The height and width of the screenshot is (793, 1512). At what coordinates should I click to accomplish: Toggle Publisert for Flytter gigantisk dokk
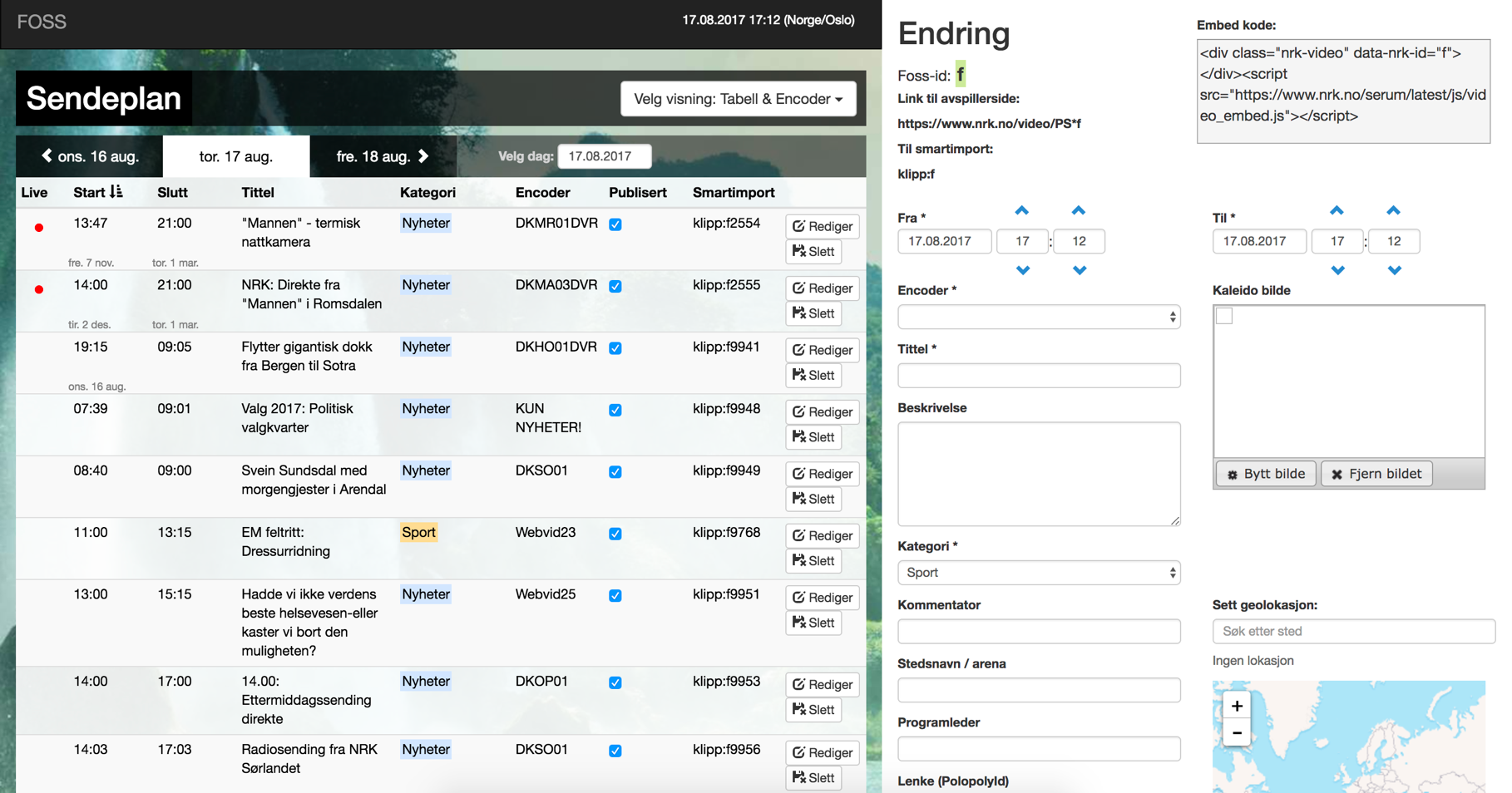pyautogui.click(x=615, y=348)
